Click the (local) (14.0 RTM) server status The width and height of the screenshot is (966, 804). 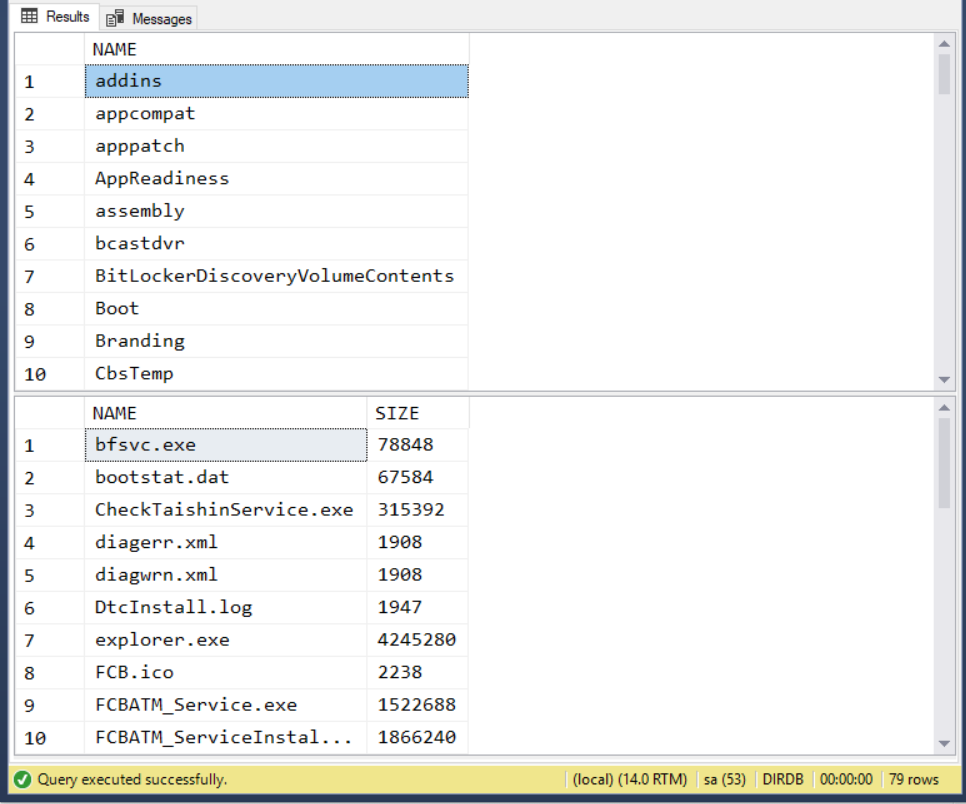coord(629,779)
